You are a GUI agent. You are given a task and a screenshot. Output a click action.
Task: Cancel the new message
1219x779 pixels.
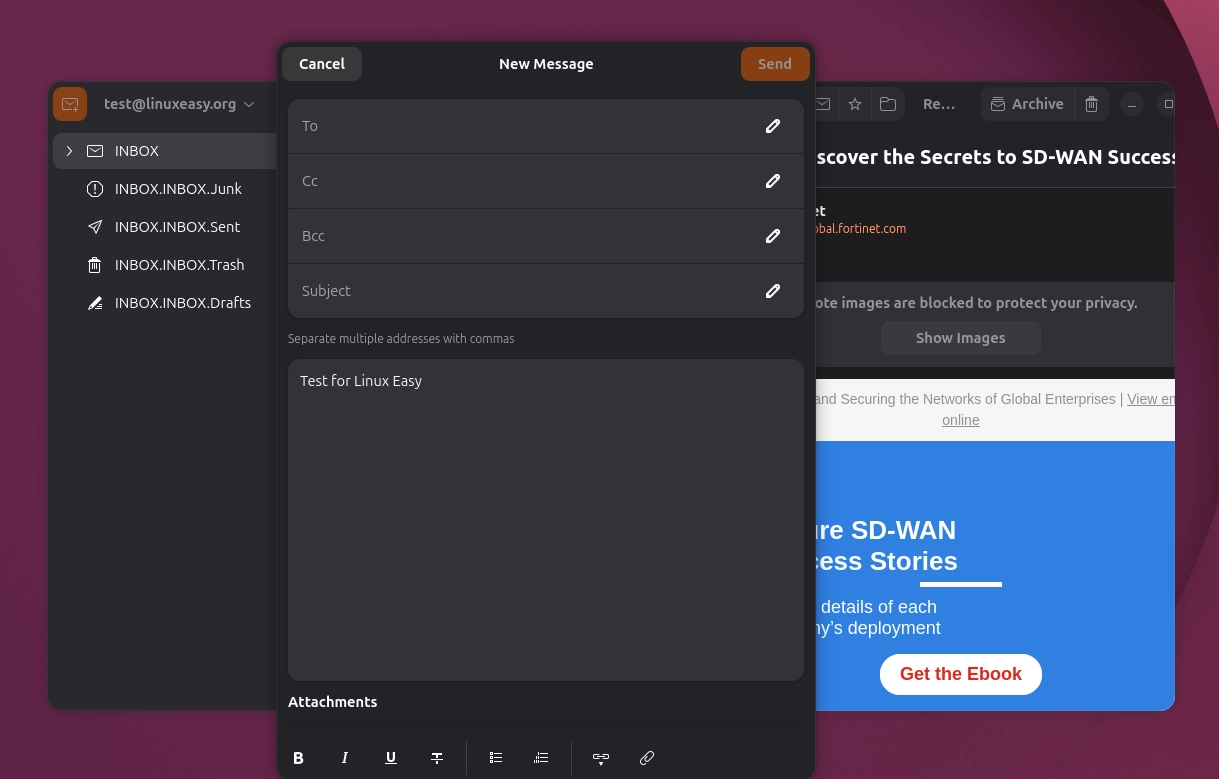(322, 64)
